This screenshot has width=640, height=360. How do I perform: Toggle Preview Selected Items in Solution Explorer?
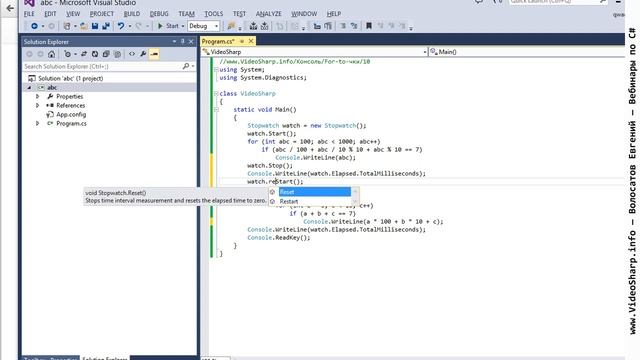(154, 54)
